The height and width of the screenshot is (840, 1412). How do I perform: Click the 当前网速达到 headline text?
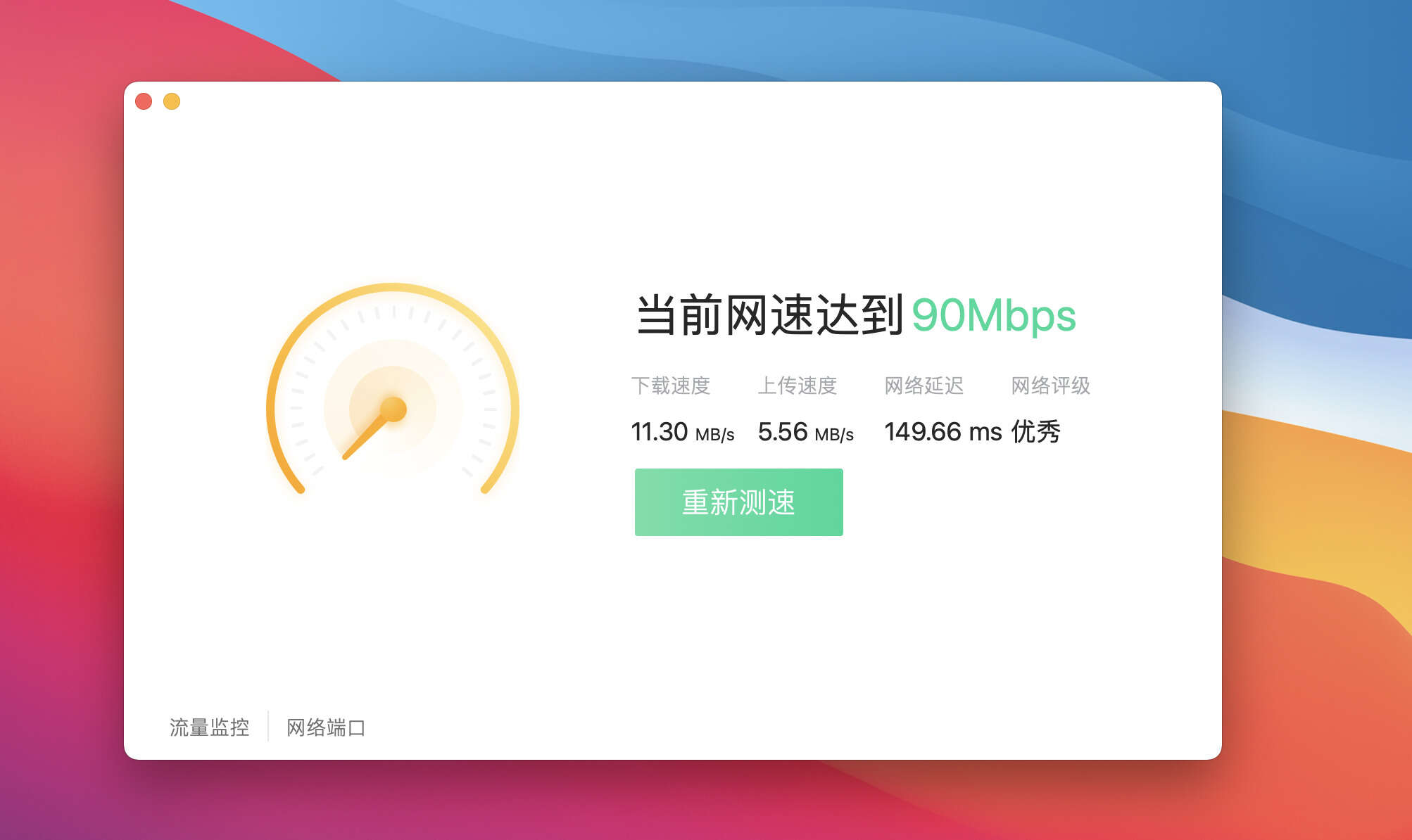point(769,315)
